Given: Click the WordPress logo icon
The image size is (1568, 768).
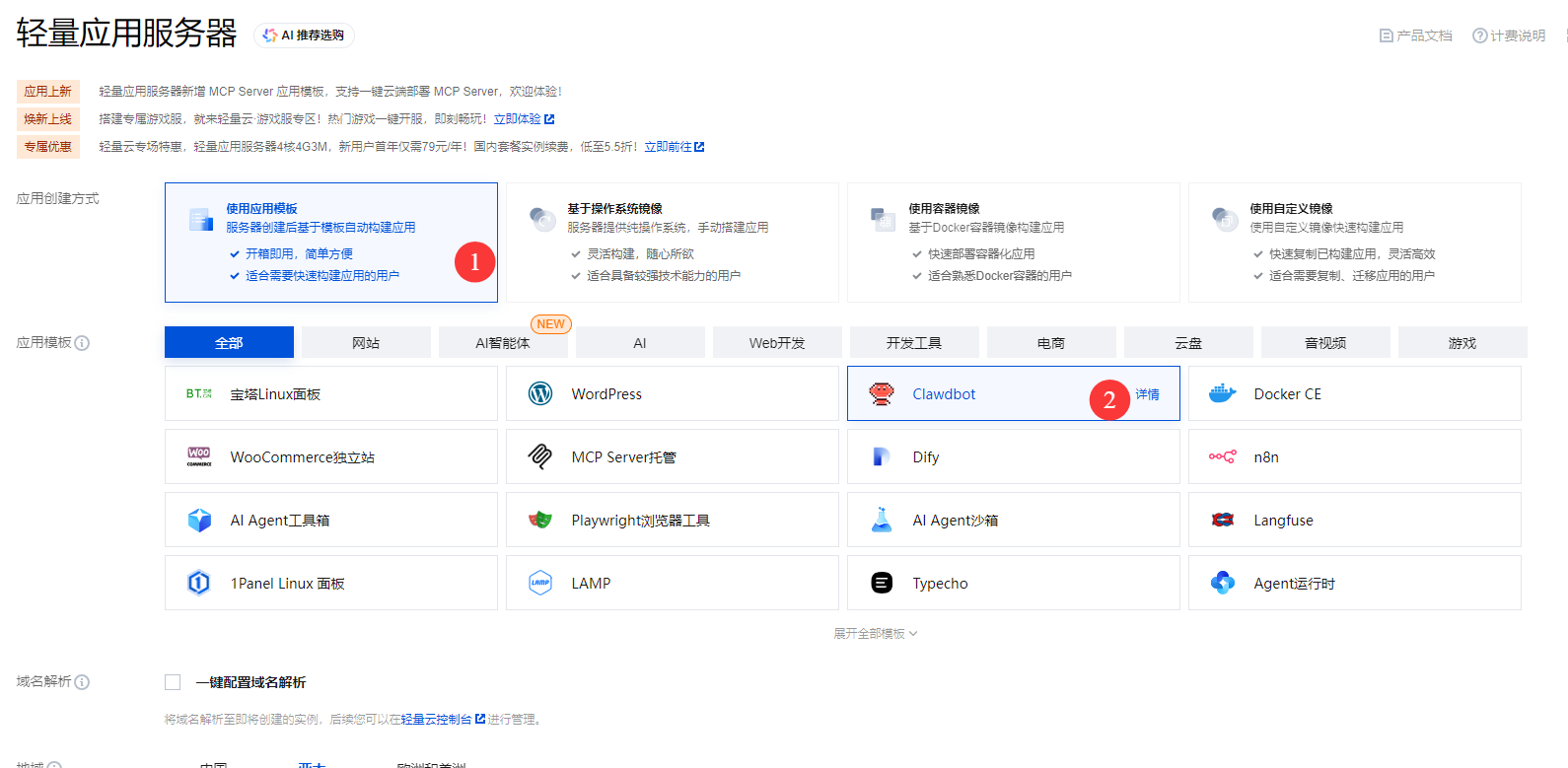Looking at the screenshot, I should [x=540, y=393].
